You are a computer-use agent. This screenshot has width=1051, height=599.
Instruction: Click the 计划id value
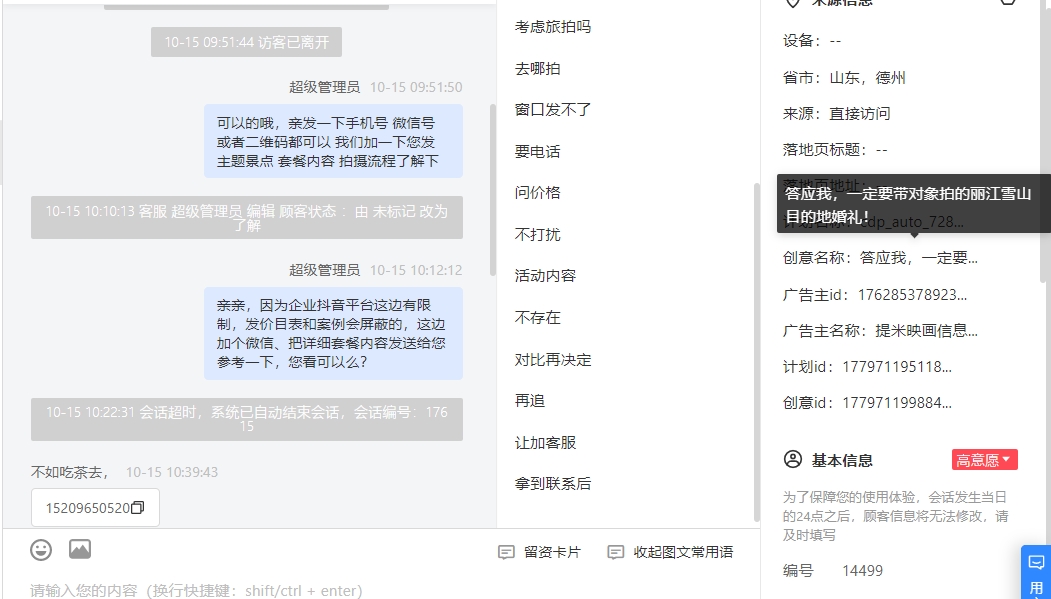897,367
